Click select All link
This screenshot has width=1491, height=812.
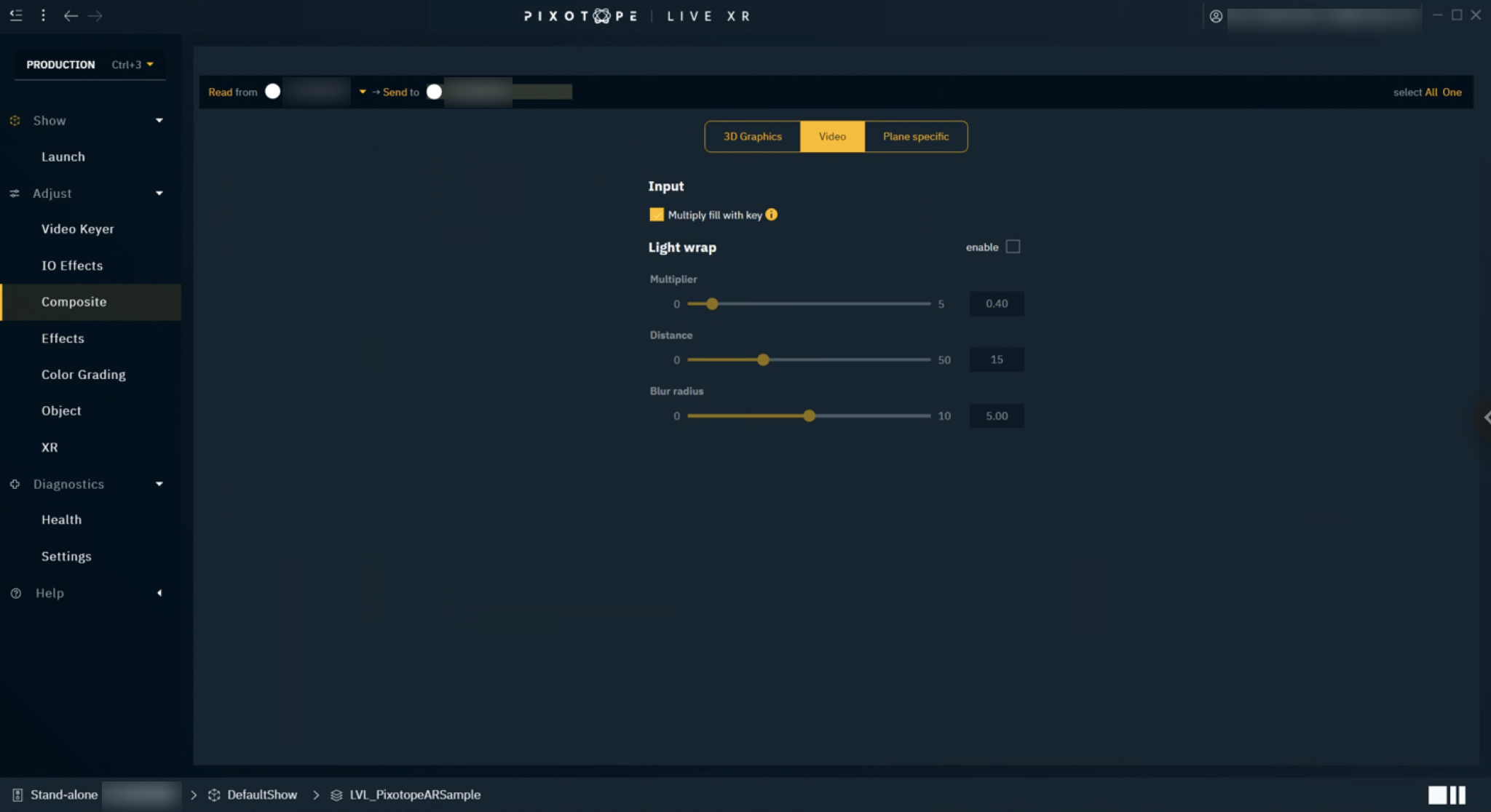tap(1431, 92)
